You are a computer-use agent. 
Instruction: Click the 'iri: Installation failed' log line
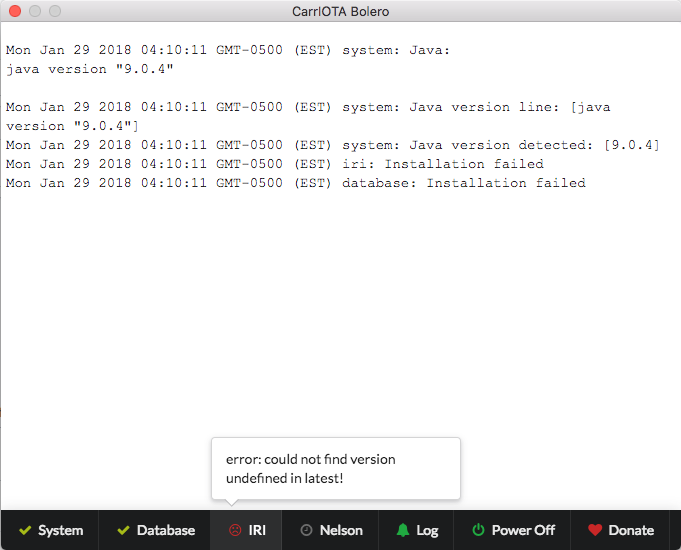274,164
